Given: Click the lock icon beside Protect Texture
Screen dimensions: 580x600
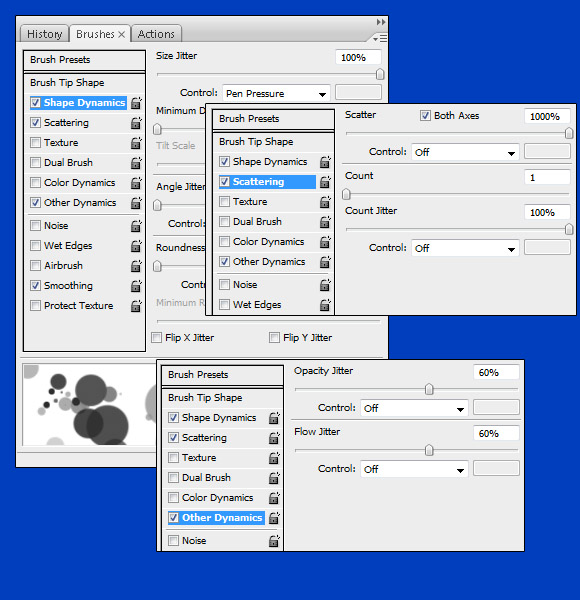Looking at the screenshot, I should pyautogui.click(x=136, y=306).
